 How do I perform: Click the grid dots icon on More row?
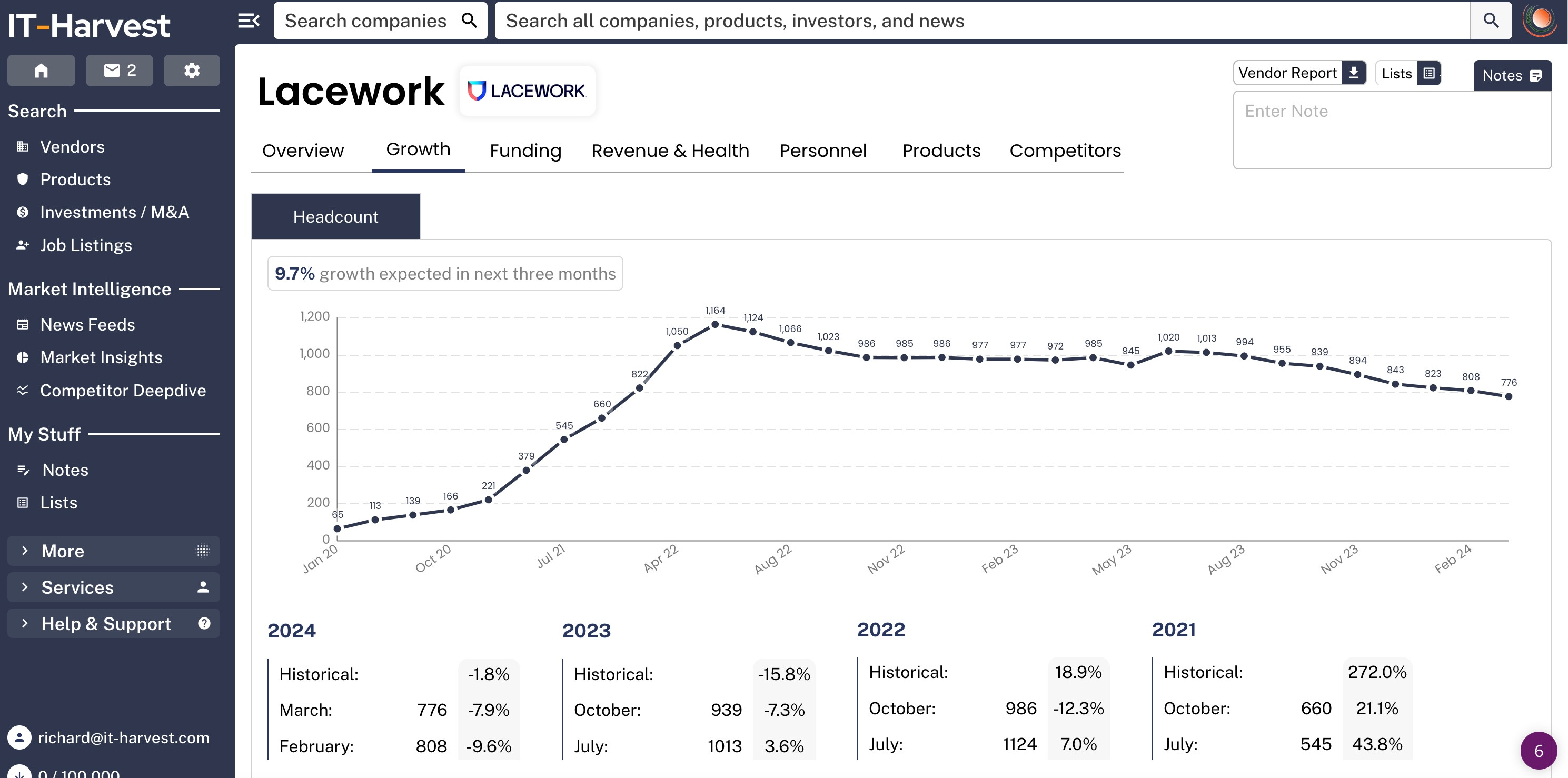coord(203,551)
